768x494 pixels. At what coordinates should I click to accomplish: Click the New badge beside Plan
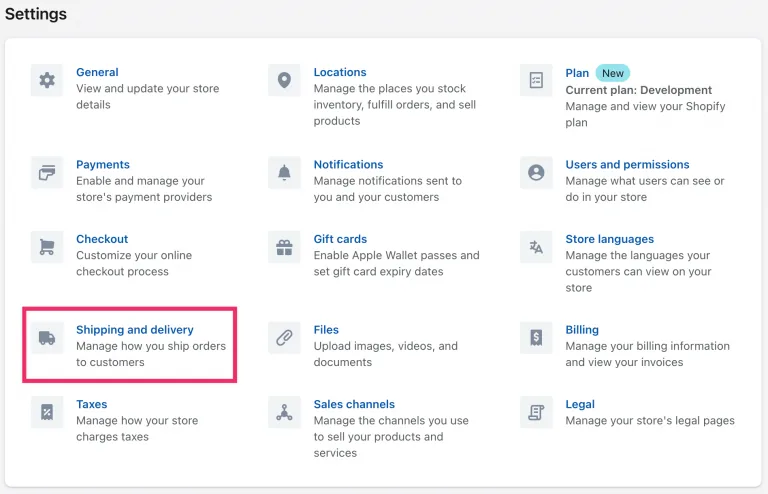613,73
